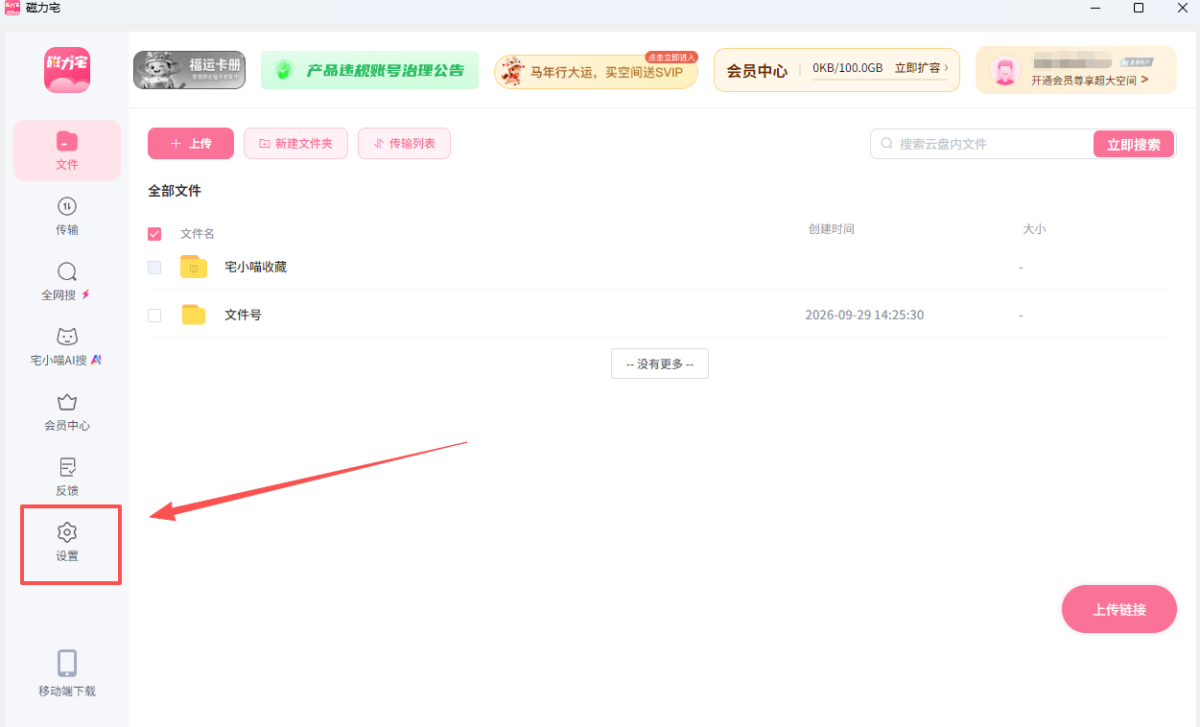Open 设置 gear icon
This screenshot has height=727, width=1200.
[67, 532]
